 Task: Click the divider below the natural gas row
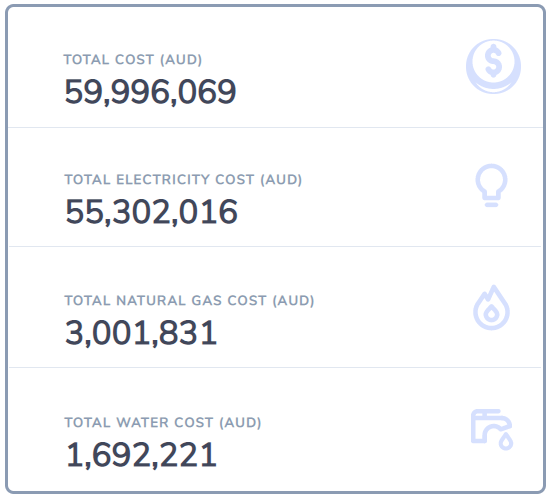click(x=275, y=368)
